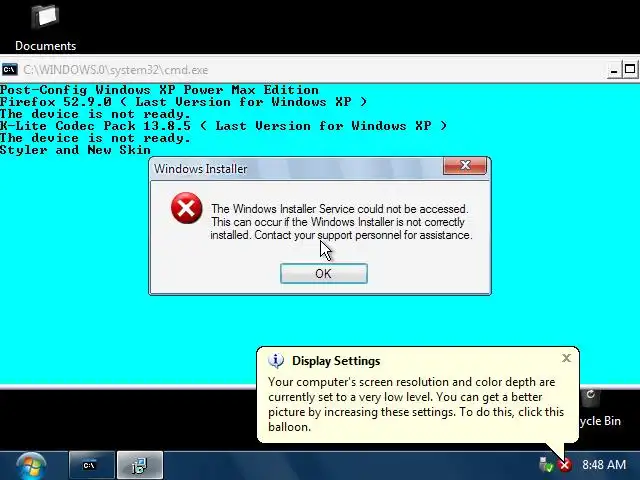Image resolution: width=640 pixels, height=480 pixels.
Task: Maximize the cmd.exe window
Action: [x=630, y=69]
